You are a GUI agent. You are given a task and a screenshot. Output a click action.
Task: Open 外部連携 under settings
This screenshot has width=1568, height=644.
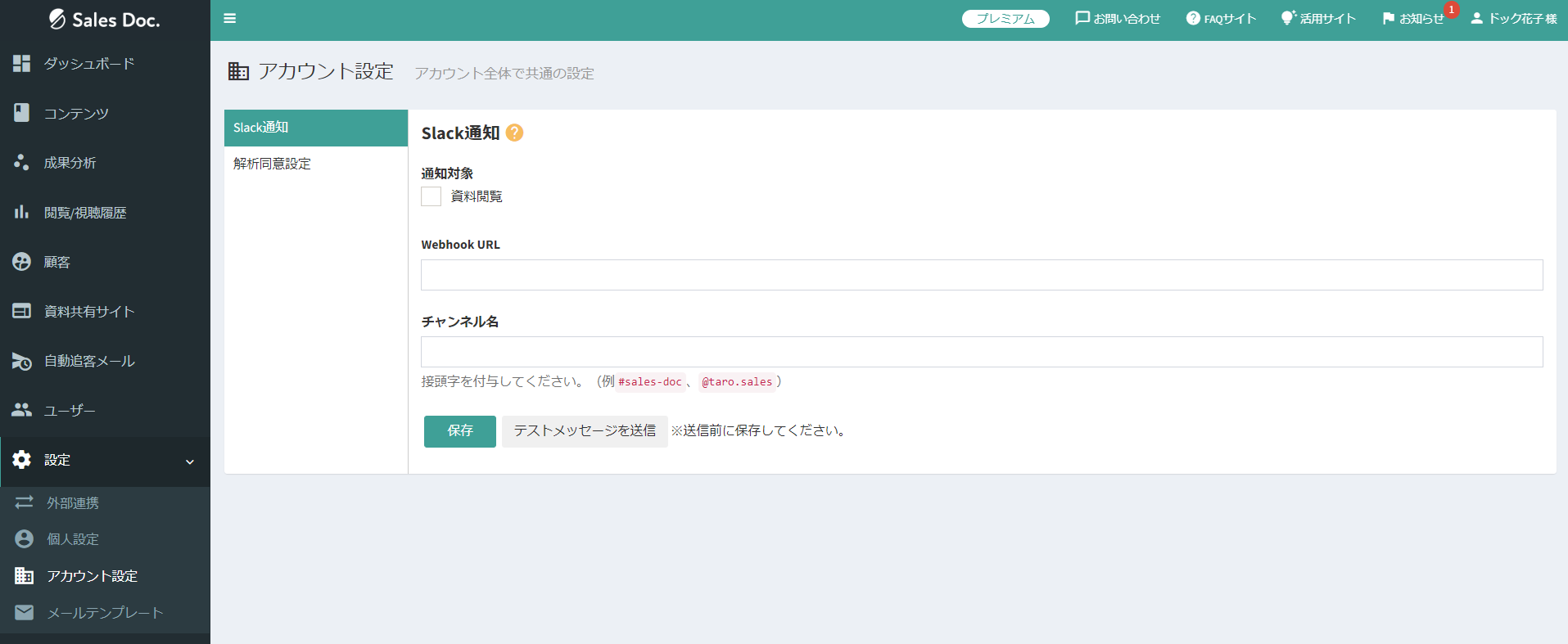tap(72, 502)
